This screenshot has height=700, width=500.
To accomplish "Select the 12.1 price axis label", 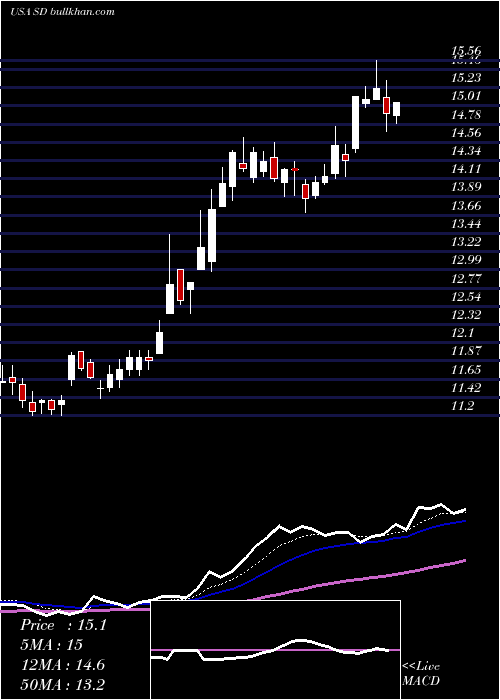I will point(462,333).
